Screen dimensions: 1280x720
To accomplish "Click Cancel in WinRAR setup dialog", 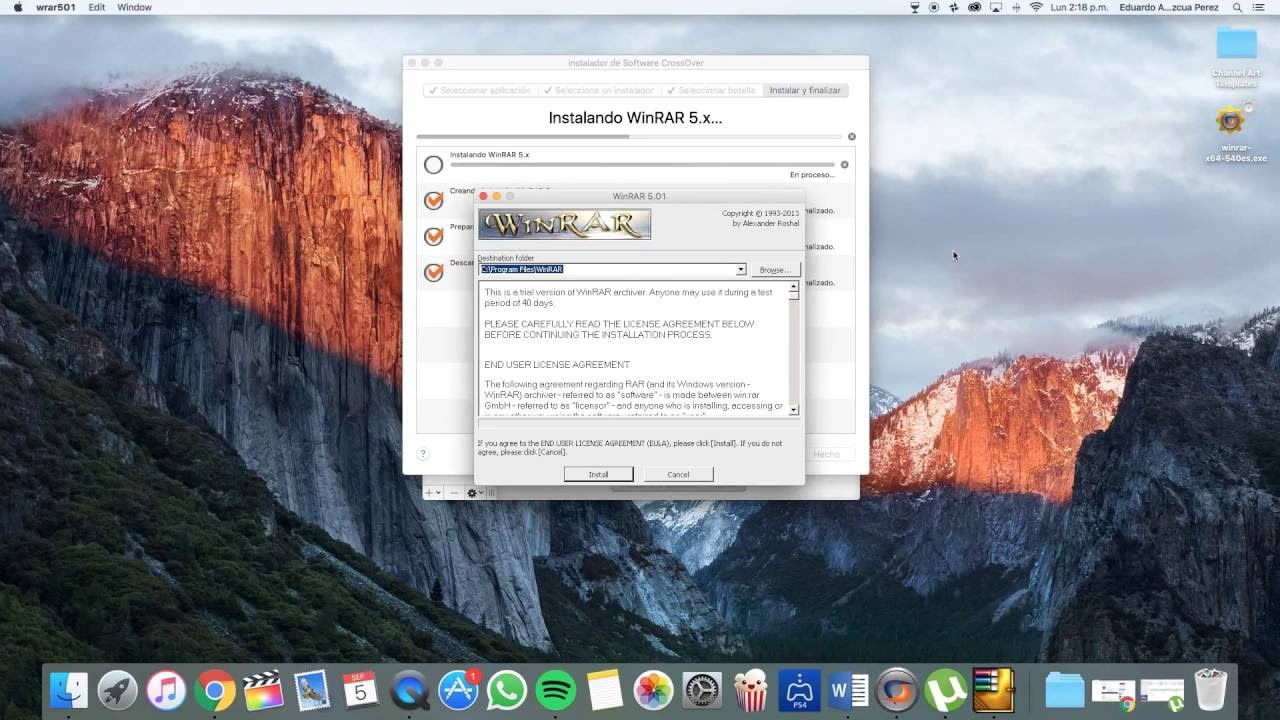I will pyautogui.click(x=678, y=474).
